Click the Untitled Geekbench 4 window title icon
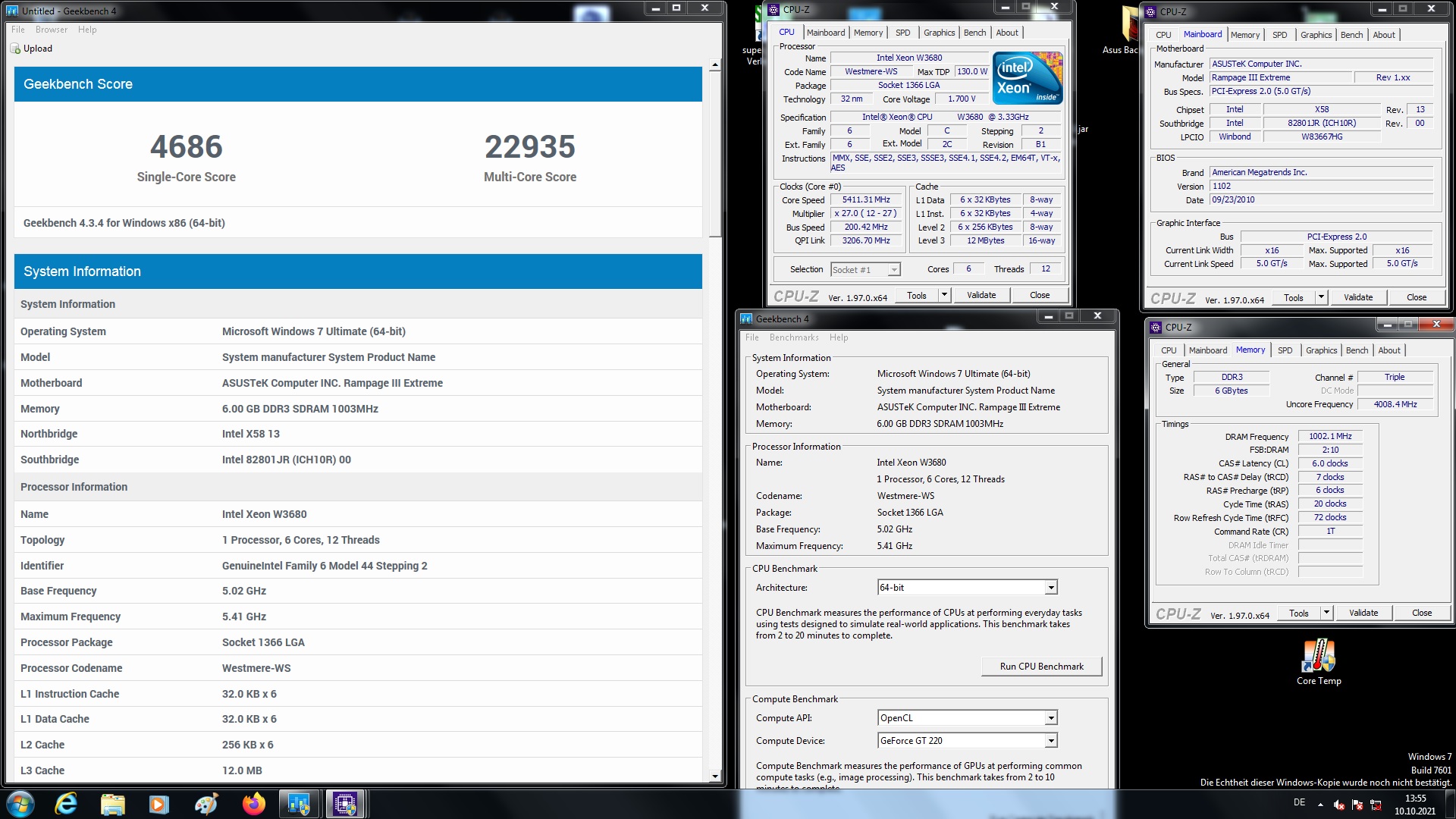Image resolution: width=1456 pixels, height=819 pixels. [12, 11]
